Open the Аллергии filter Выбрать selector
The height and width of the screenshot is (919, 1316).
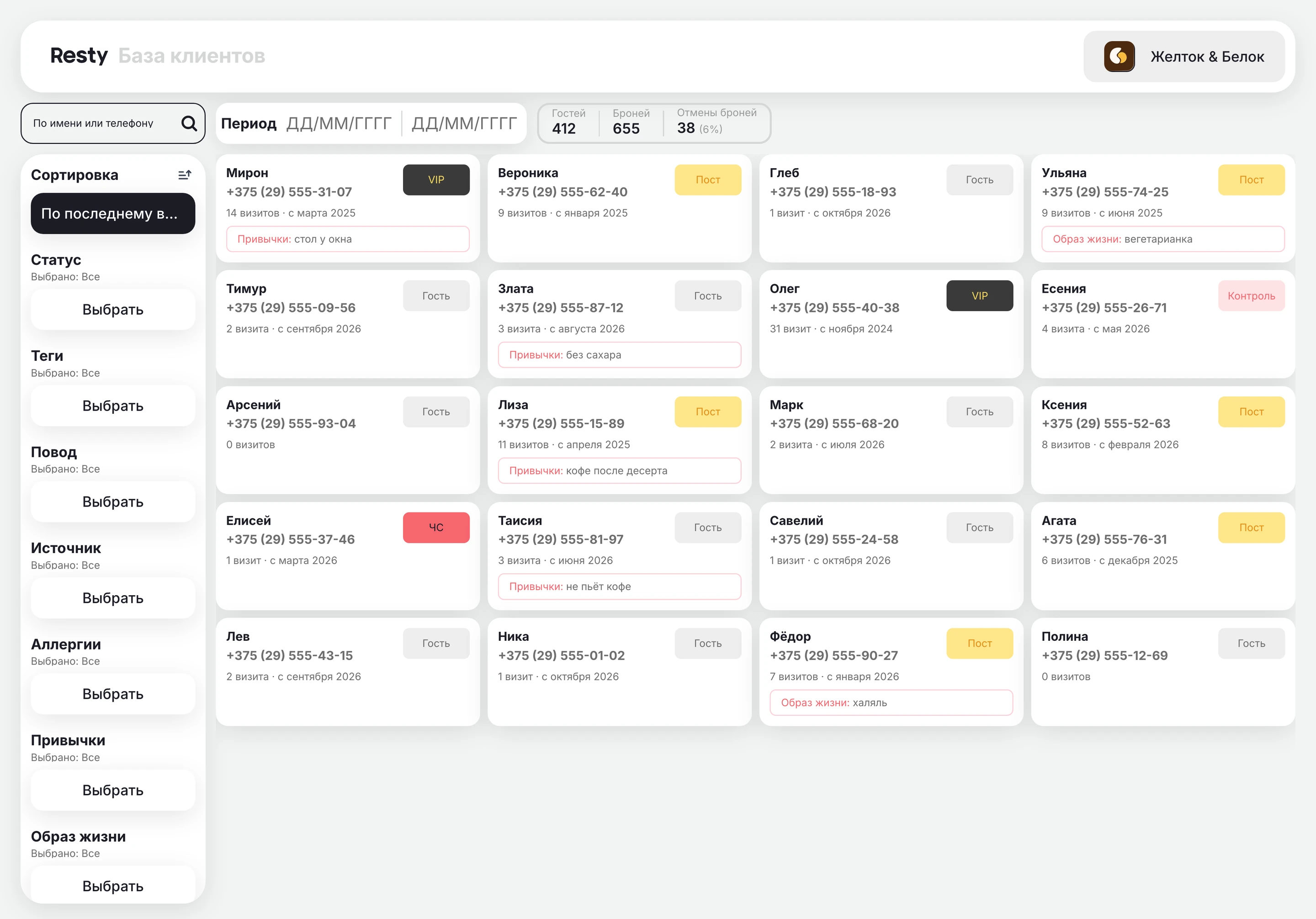click(x=113, y=694)
